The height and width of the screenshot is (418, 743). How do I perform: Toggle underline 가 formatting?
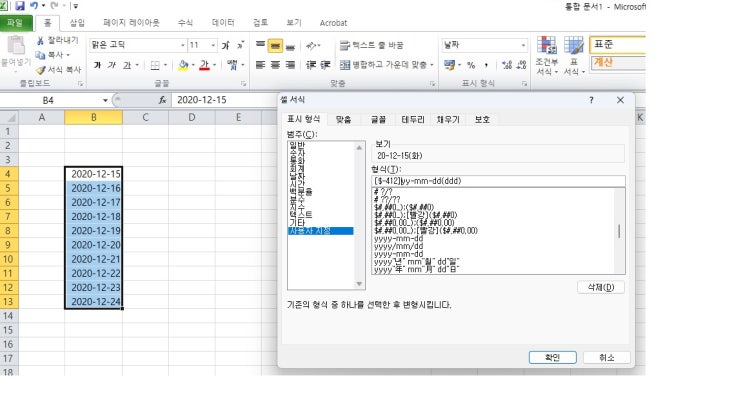[127, 65]
